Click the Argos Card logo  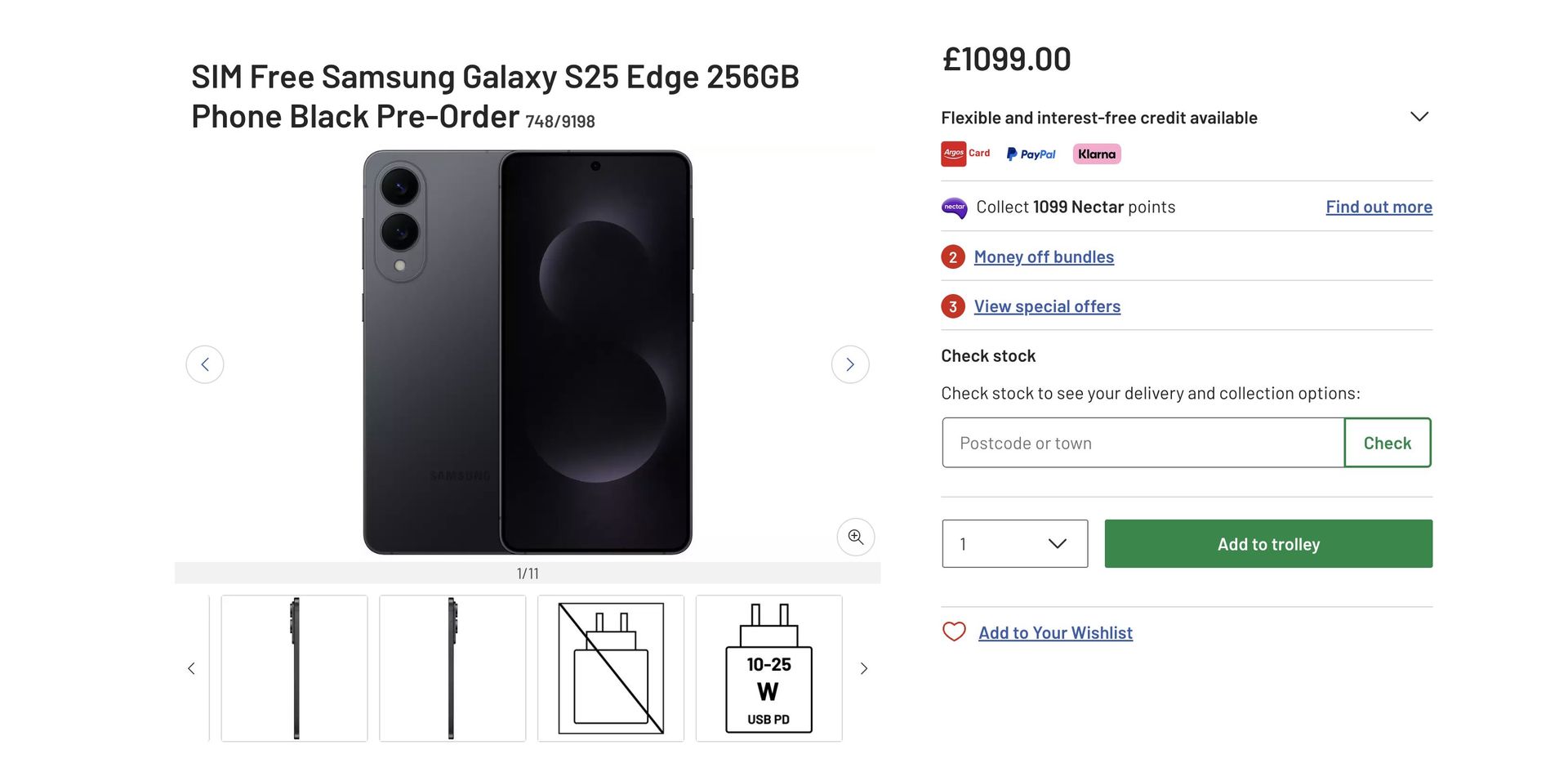[x=965, y=154]
